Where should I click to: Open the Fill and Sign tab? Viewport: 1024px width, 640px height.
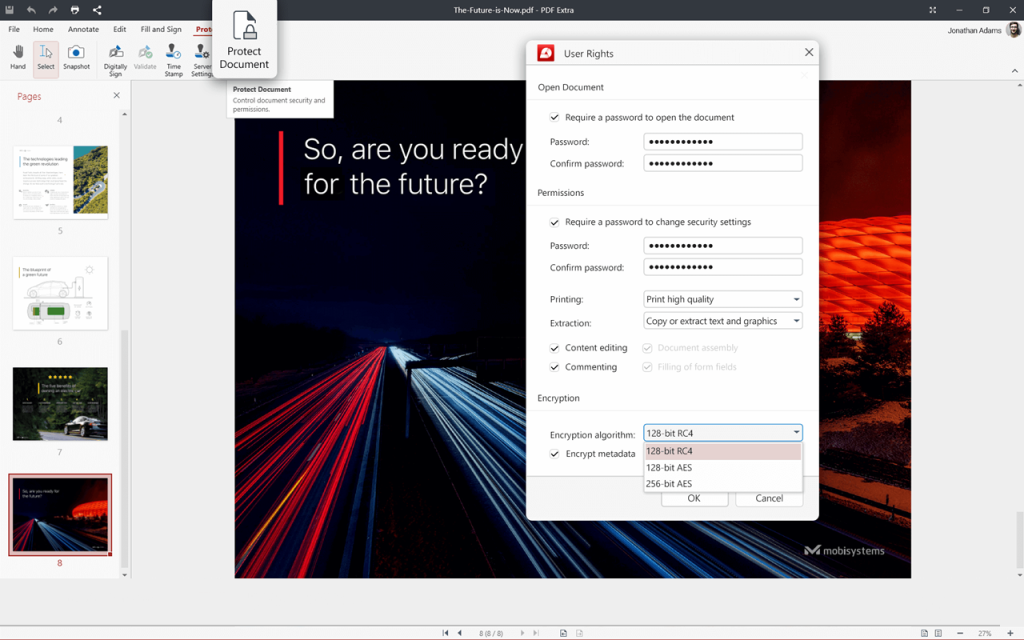(x=160, y=29)
